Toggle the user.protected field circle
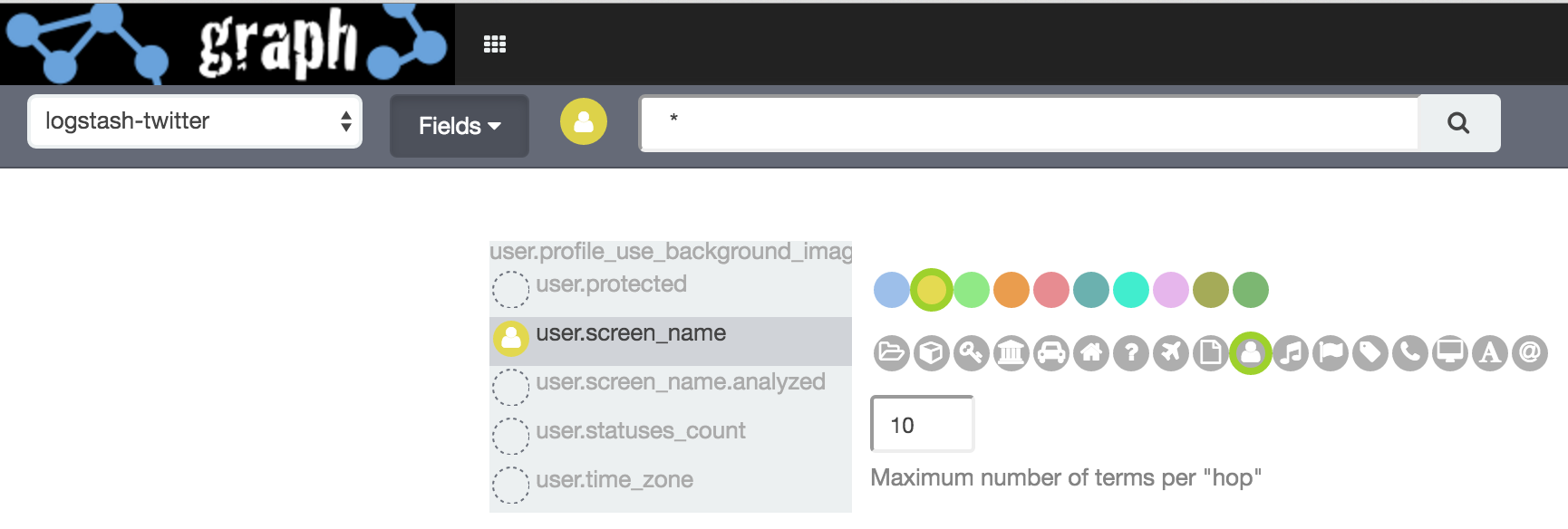The width and height of the screenshot is (1568, 529). 511,290
